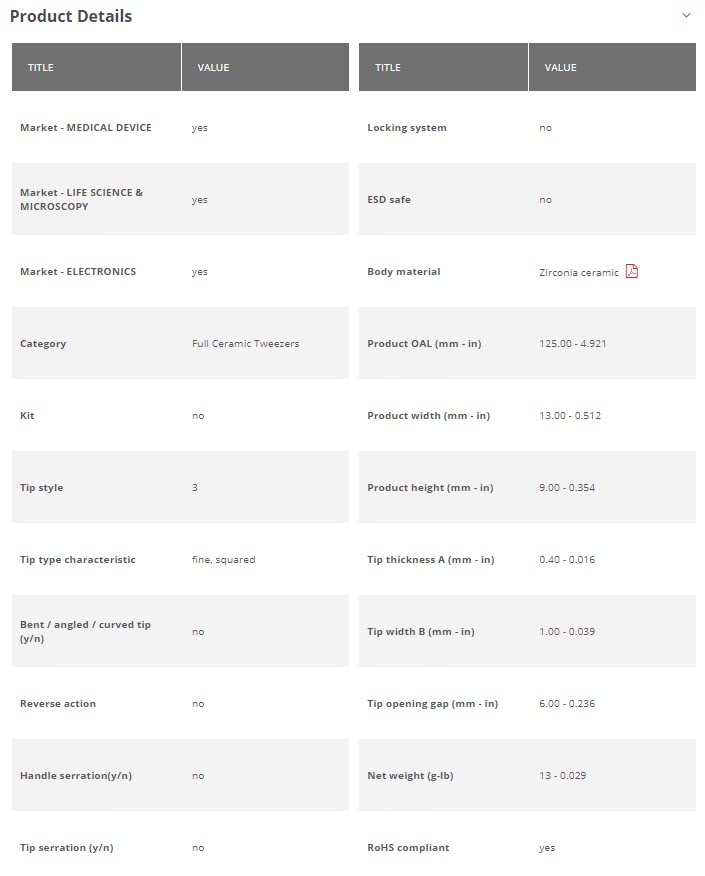Viewport: 705px width, 876px height.
Task: Select the Market - LIFE SCIENCE & MICROSCOPY label
Action: pos(81,199)
